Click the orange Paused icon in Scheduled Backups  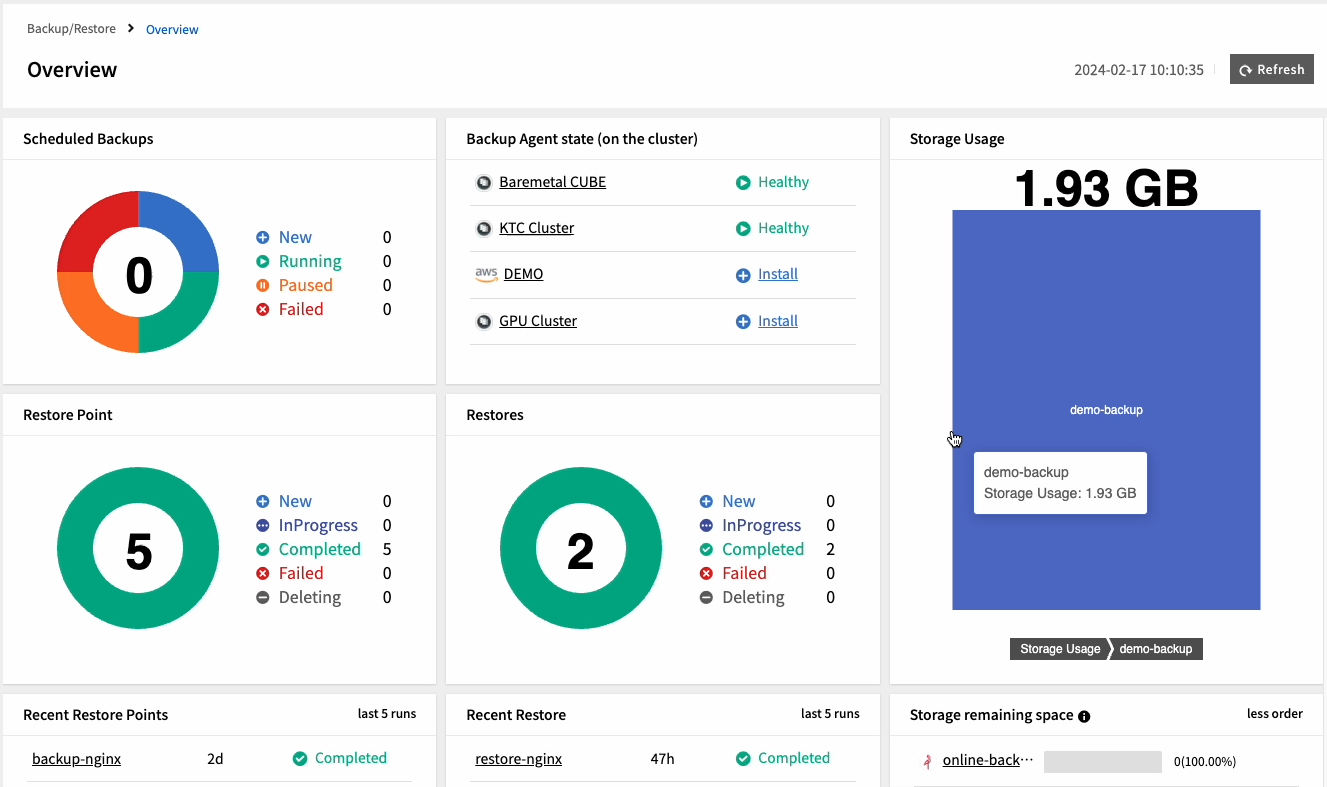(263, 286)
